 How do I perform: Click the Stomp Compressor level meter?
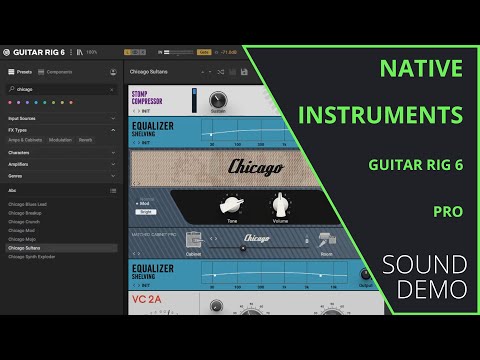coord(194,100)
